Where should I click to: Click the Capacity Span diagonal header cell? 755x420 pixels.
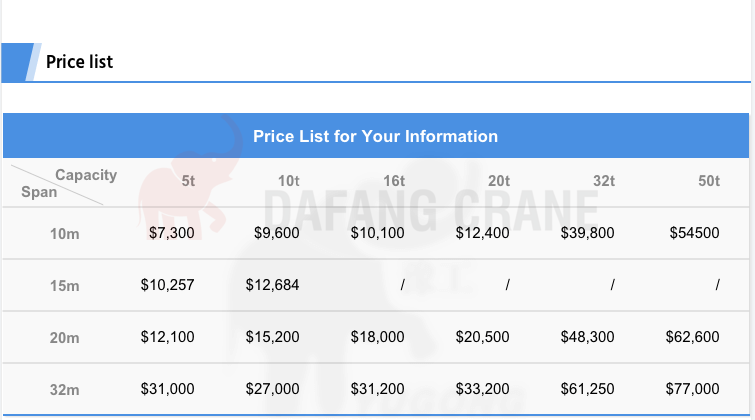[64, 183]
